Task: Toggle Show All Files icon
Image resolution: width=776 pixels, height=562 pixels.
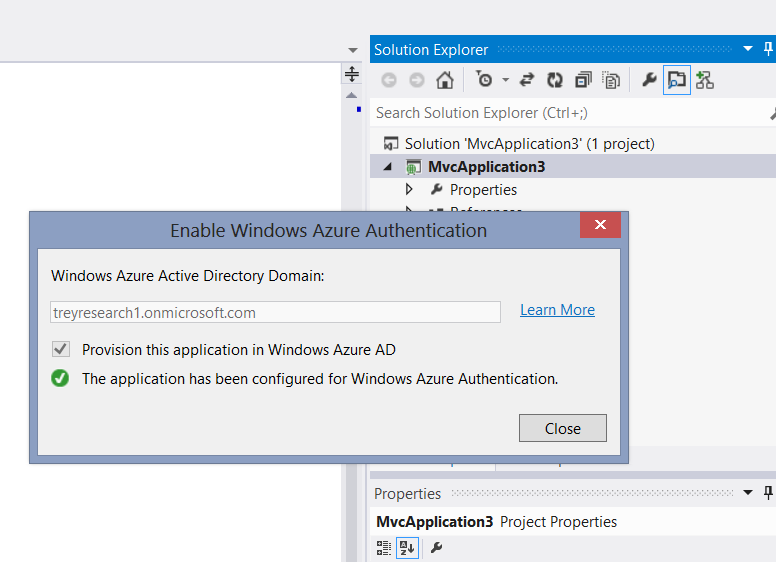Action: tap(611, 80)
